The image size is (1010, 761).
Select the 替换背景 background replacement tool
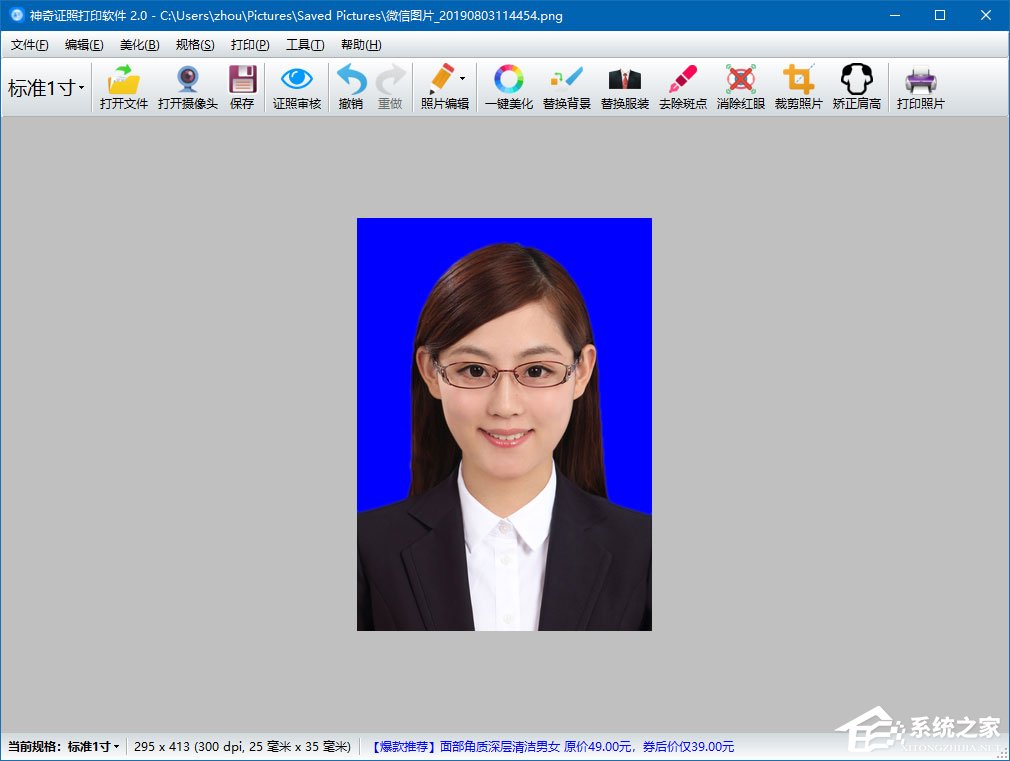565,86
